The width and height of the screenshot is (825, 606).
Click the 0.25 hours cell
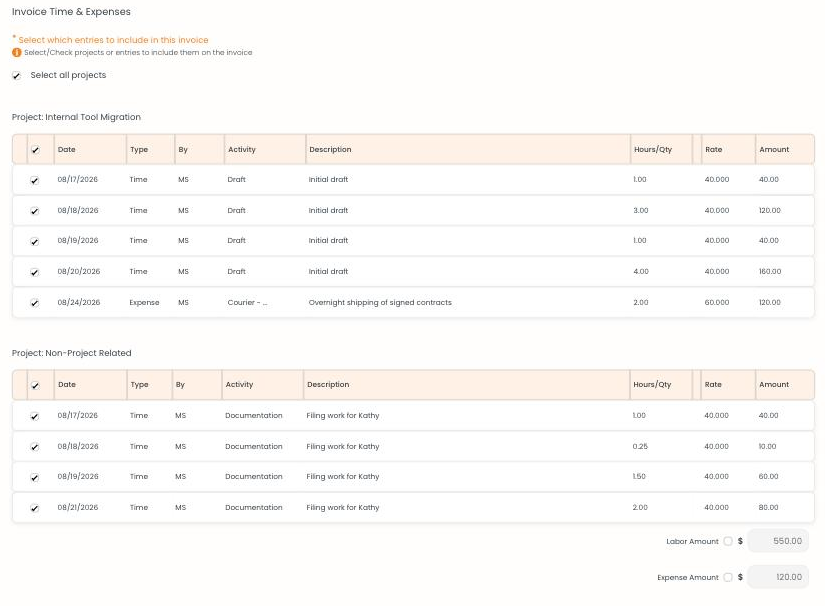click(640, 446)
